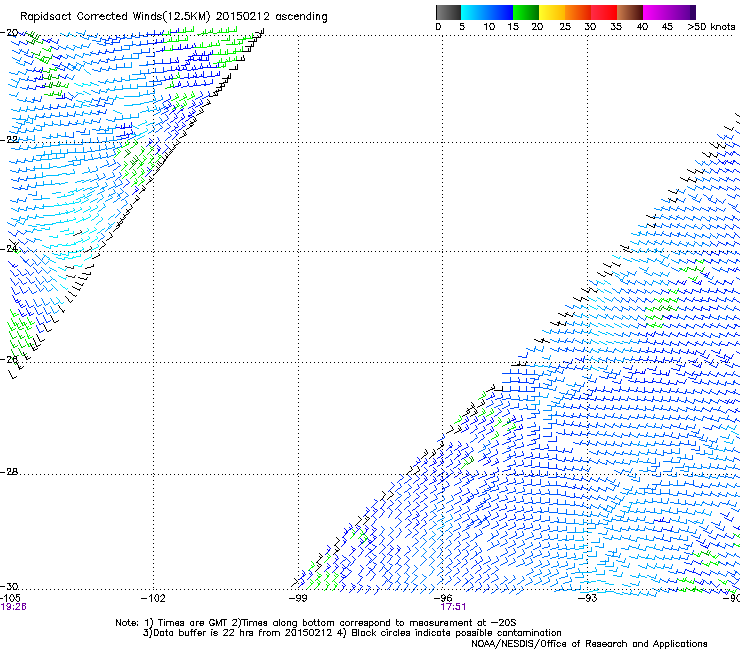740x650 pixels.
Task: Click the legend tick label '45'
Action: [x=667, y=27]
